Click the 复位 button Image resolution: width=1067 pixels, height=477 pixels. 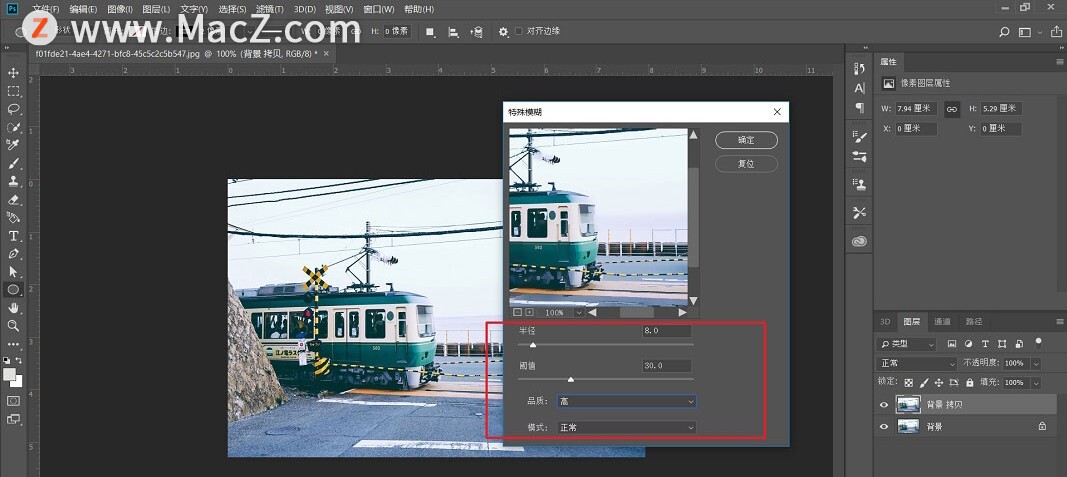[746, 163]
